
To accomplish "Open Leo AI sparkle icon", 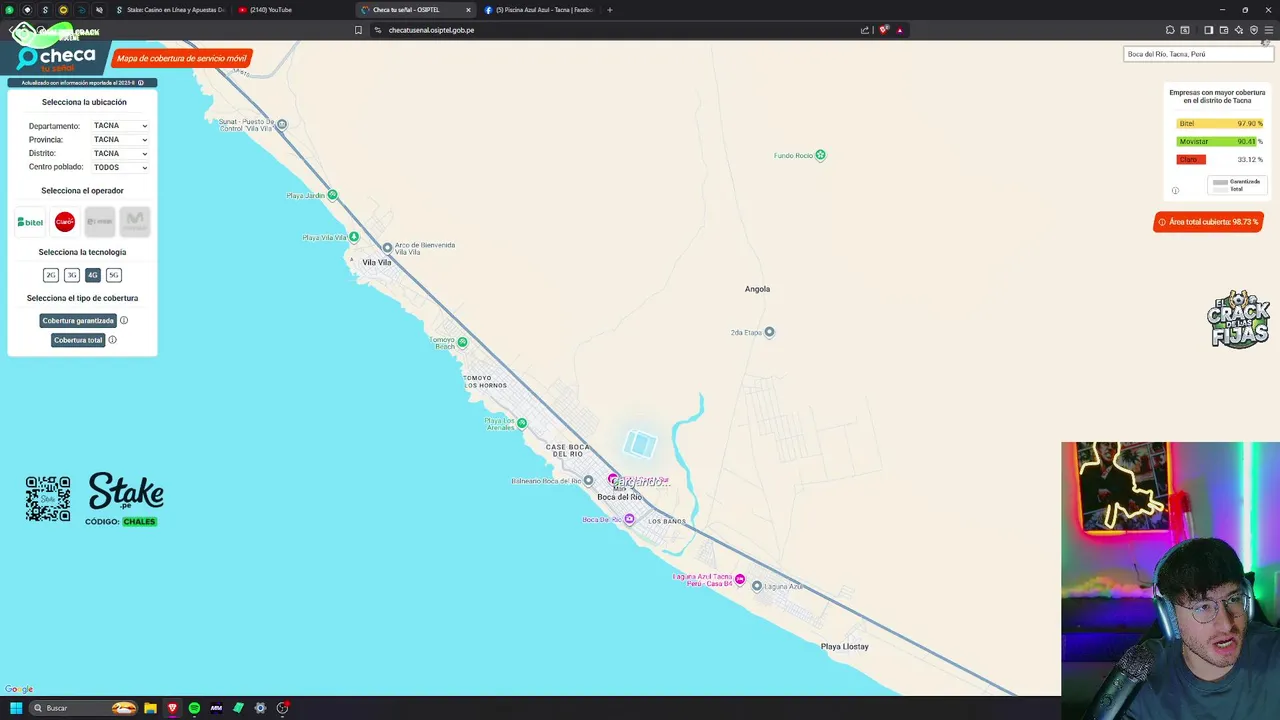I will pos(1238,30).
